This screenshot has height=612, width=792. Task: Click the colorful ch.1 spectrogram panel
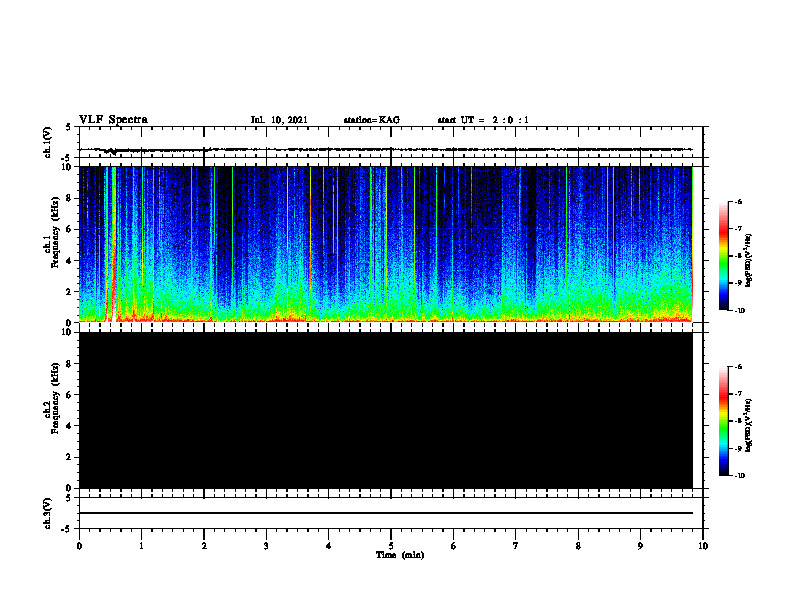tap(386, 244)
